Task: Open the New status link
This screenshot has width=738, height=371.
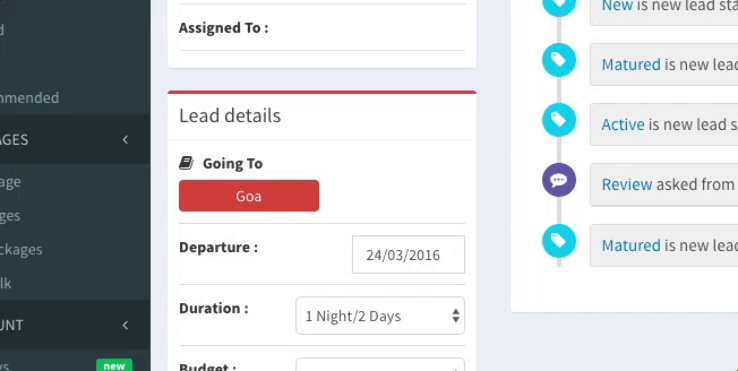Action: [617, 6]
